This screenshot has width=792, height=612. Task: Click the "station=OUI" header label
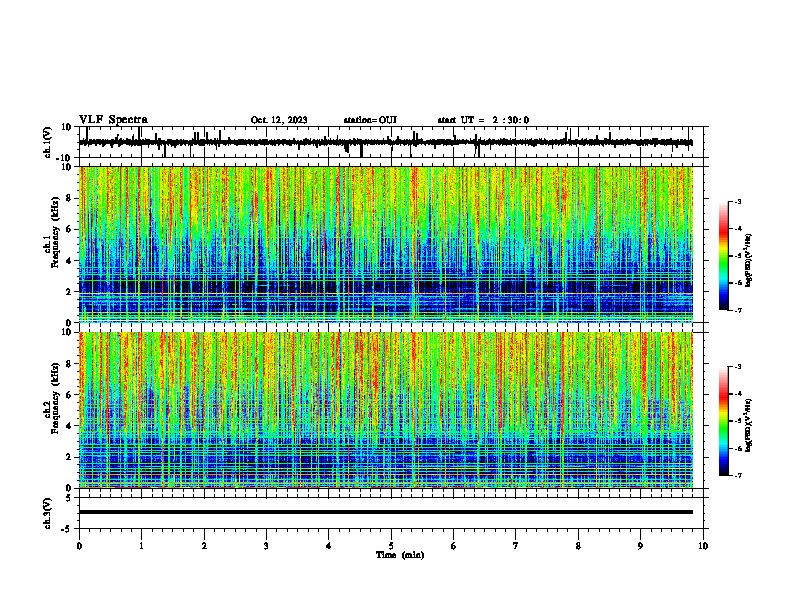point(370,120)
